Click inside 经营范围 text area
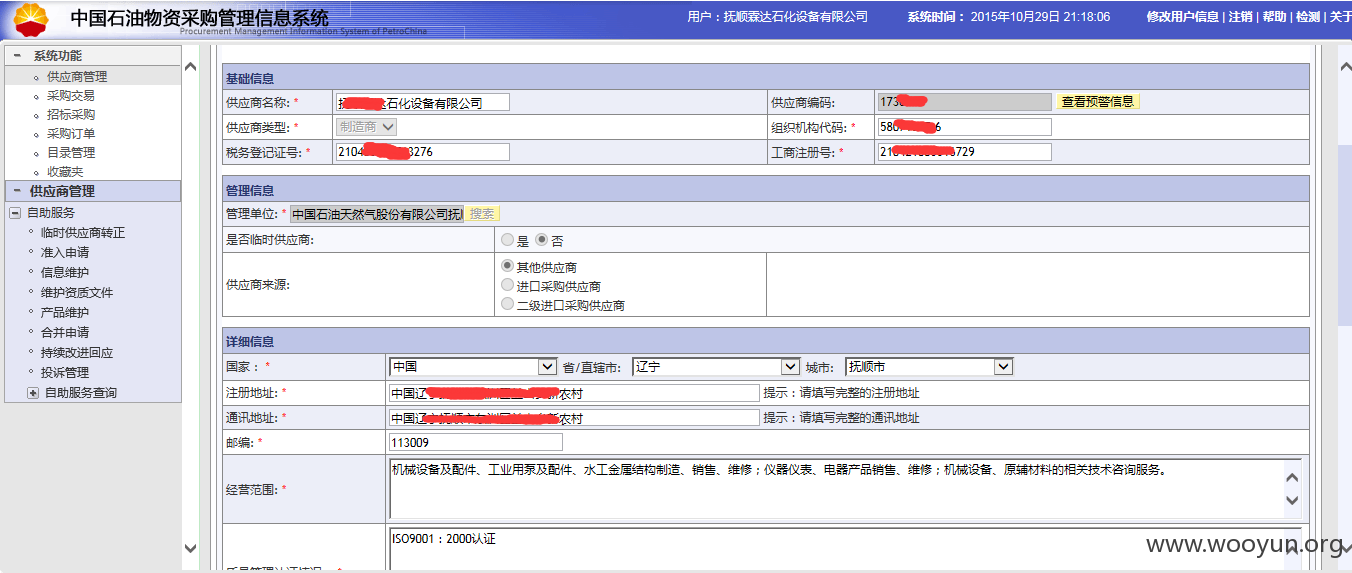The width and height of the screenshot is (1352, 573). (x=835, y=489)
